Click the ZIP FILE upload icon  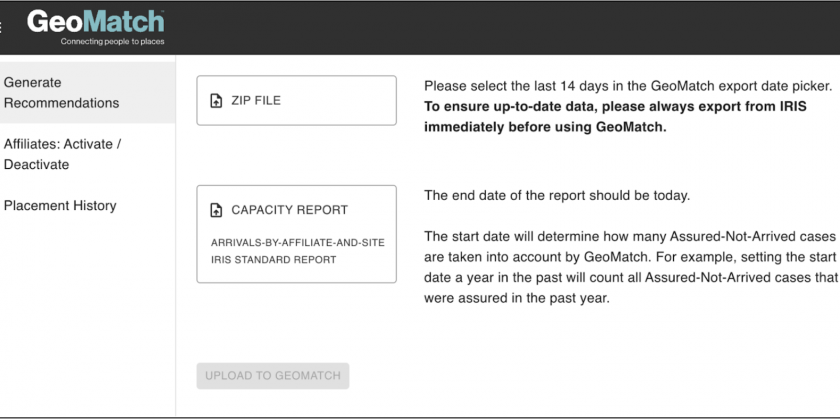pos(216,101)
